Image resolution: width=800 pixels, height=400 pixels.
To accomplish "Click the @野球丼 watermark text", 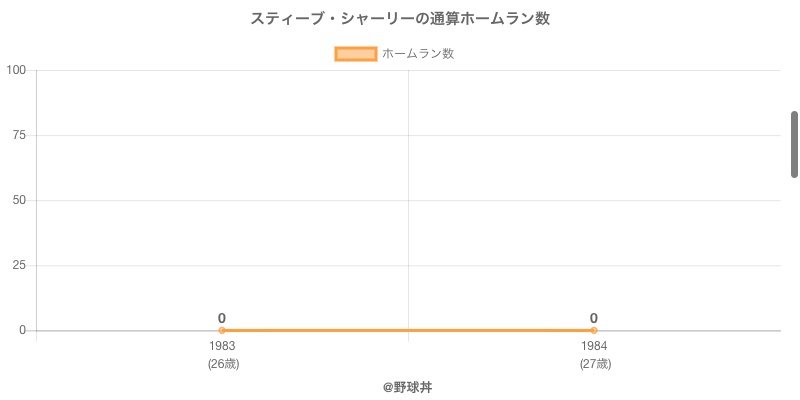I will pyautogui.click(x=407, y=387).
